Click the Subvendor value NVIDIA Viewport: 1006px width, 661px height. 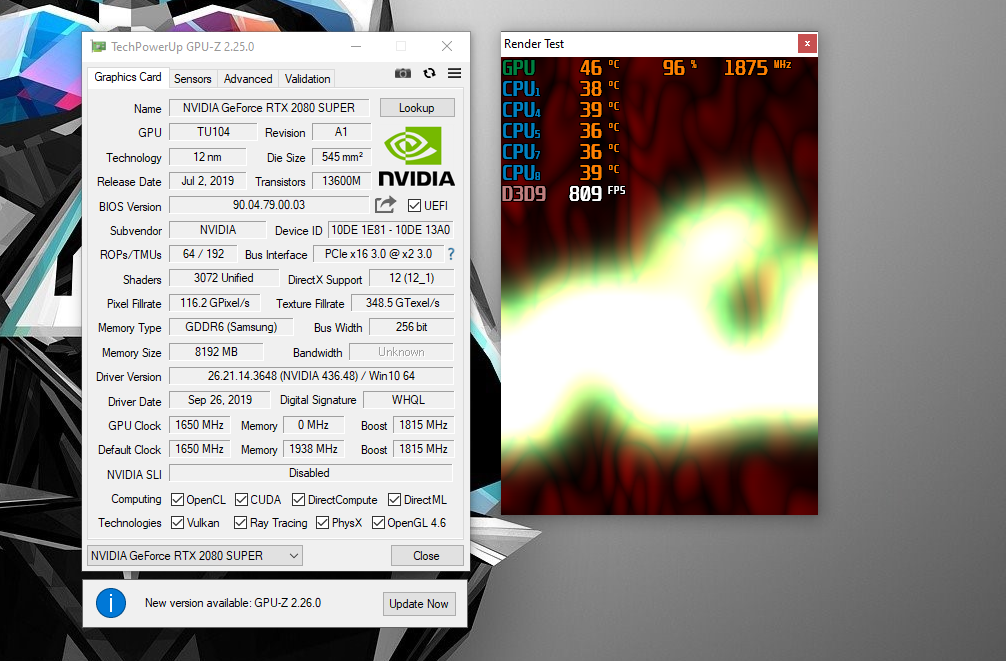(217, 230)
